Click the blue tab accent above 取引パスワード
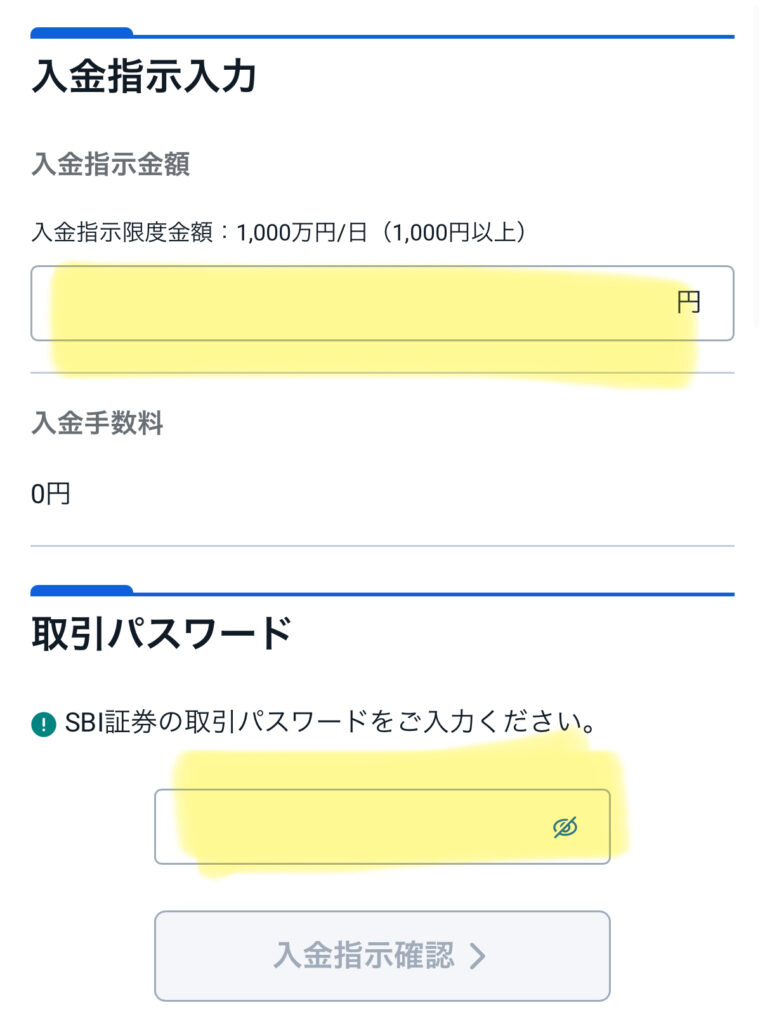Image resolution: width=765 pixels, height=1024 pixels. 82,590
